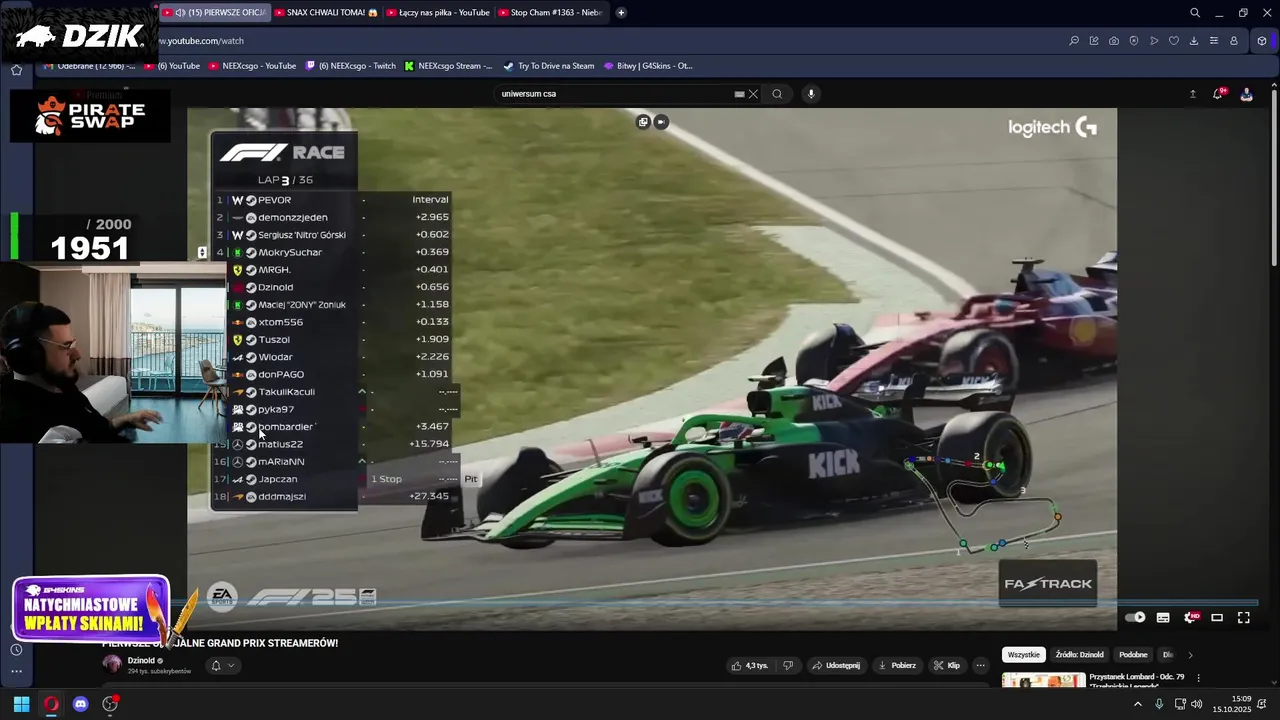1280x720 pixels.
Task: Show more filter chips with right arrow
Action: [x=1190, y=655]
